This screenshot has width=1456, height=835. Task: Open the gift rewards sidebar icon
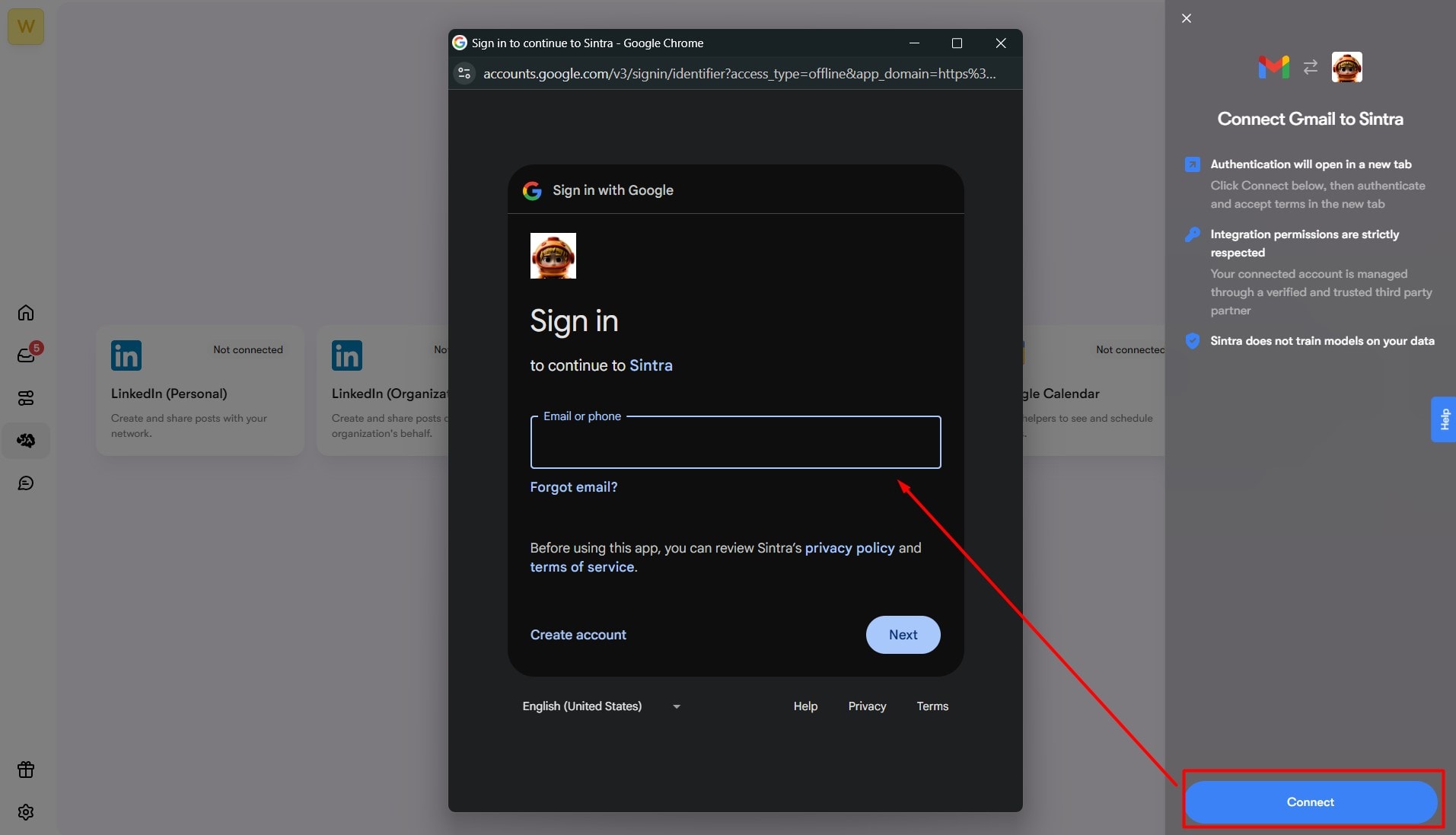[26, 770]
